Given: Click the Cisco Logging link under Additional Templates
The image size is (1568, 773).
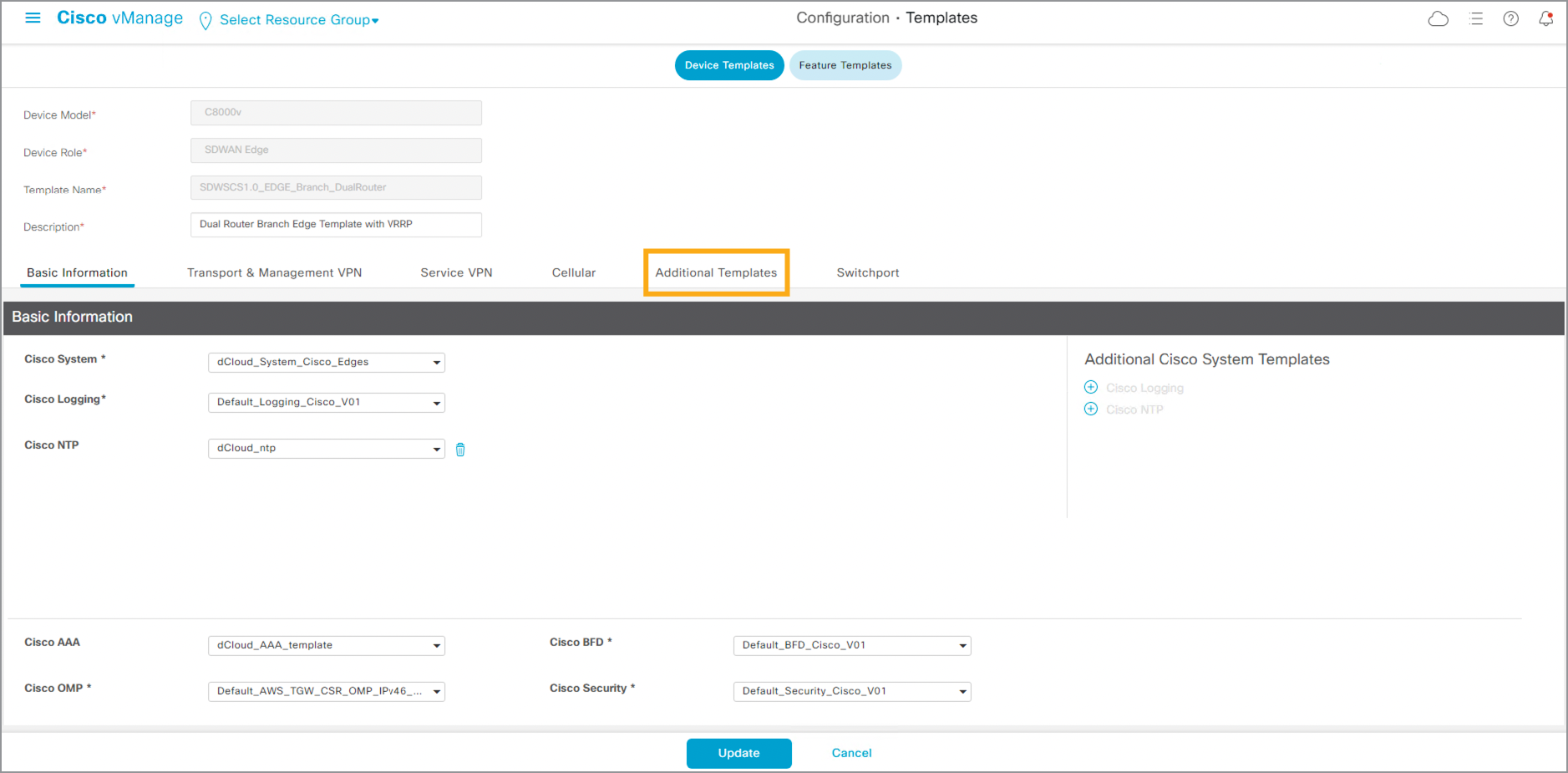Looking at the screenshot, I should point(1144,388).
